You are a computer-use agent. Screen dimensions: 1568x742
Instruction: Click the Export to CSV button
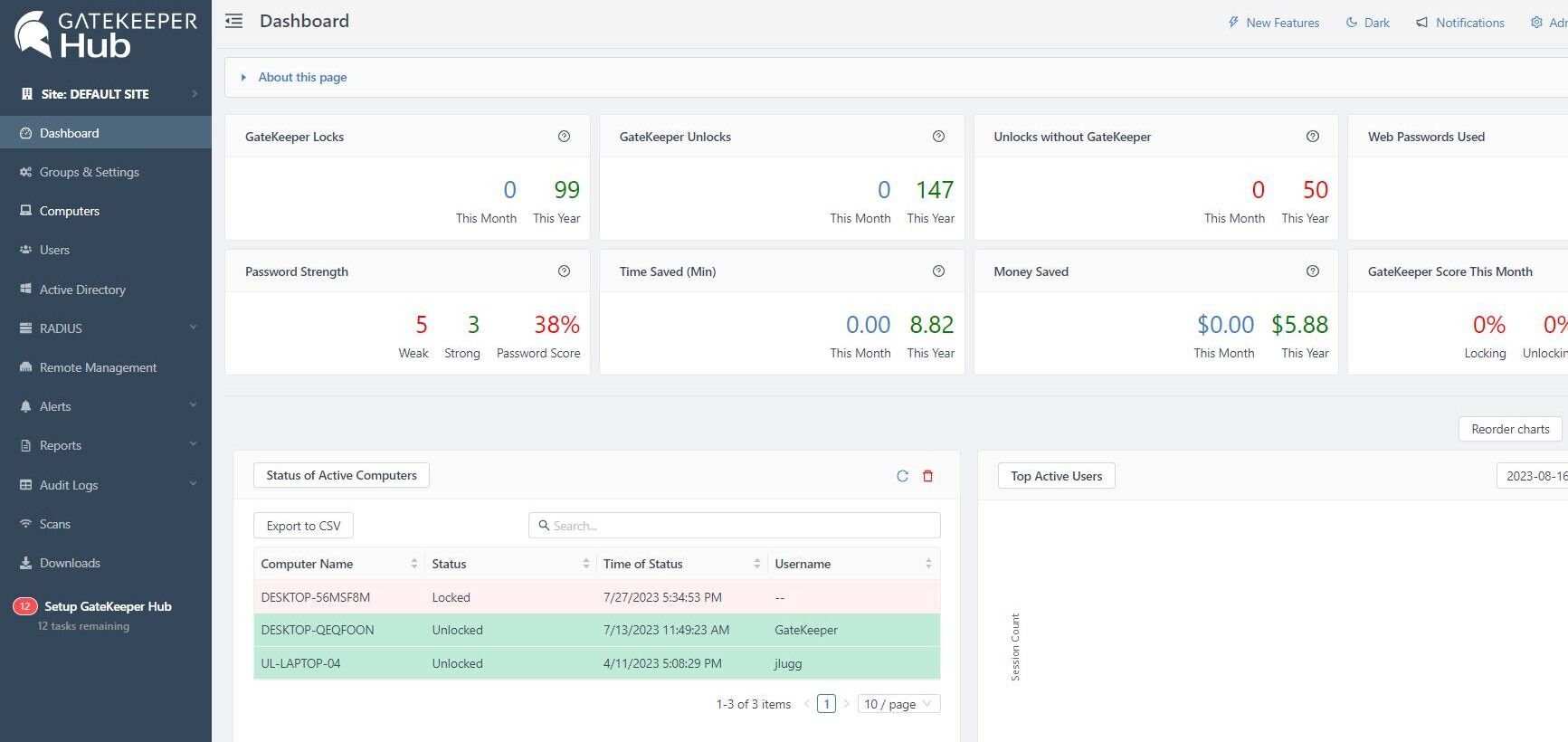point(303,526)
